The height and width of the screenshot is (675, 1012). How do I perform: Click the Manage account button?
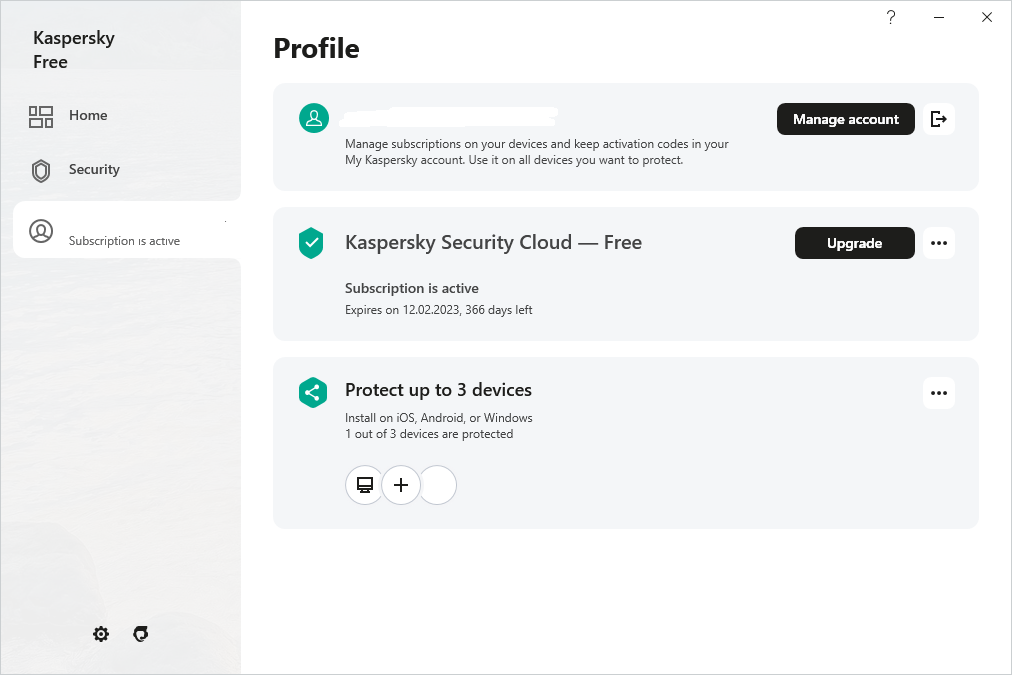pos(845,119)
